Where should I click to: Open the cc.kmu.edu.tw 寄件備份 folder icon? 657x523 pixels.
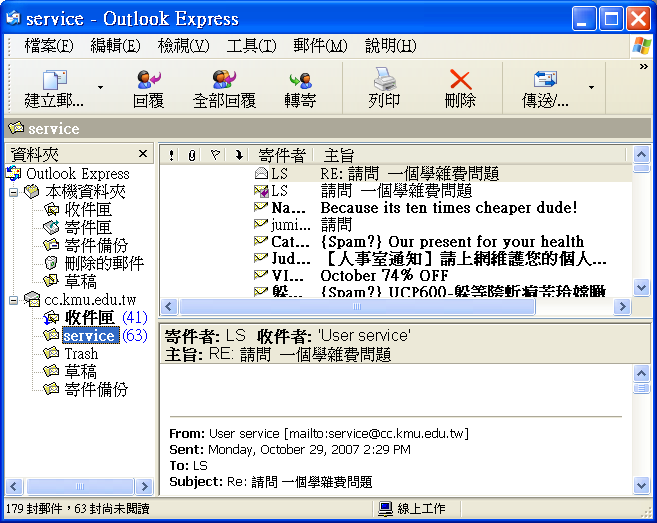[x=51, y=389]
